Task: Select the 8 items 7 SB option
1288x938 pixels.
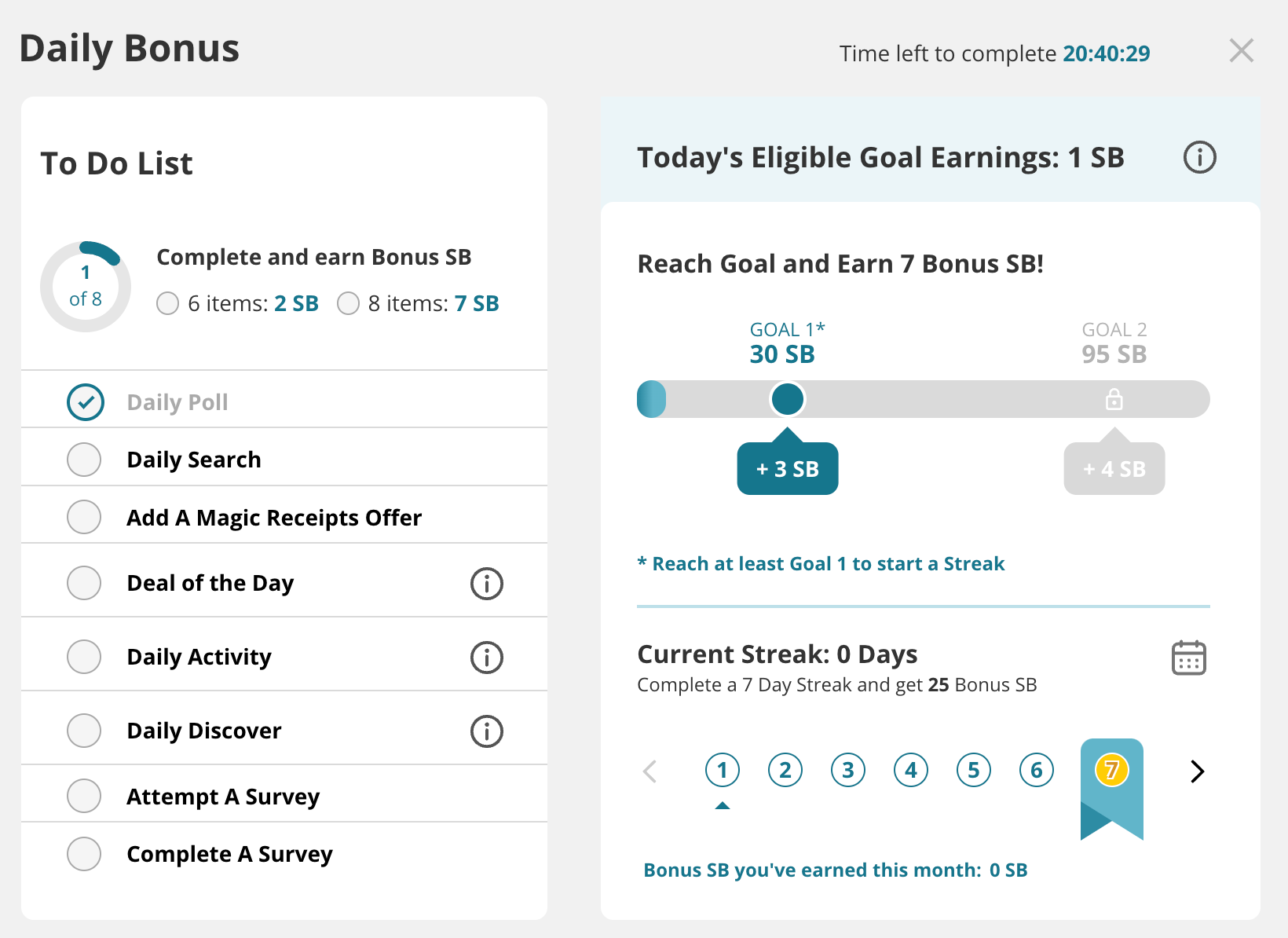Action: click(348, 303)
